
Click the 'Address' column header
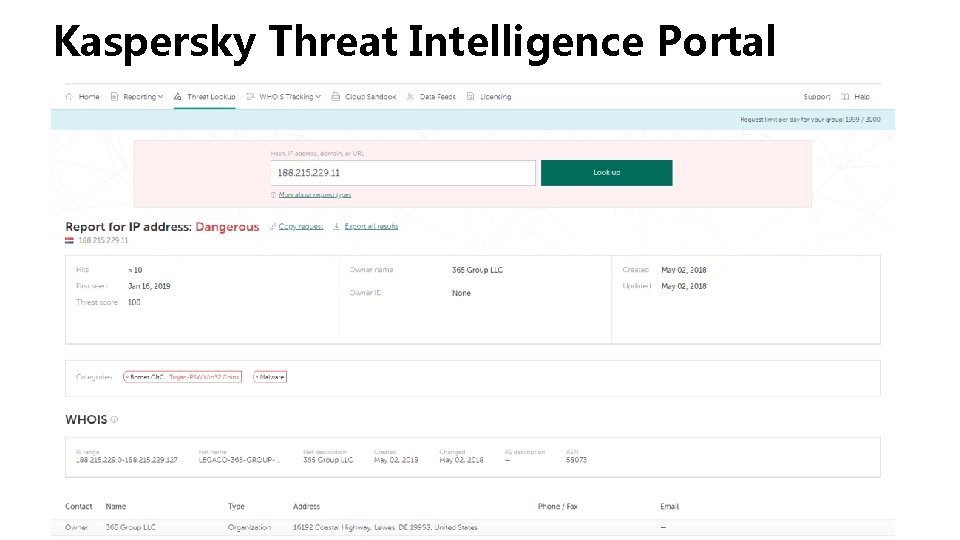click(x=306, y=506)
